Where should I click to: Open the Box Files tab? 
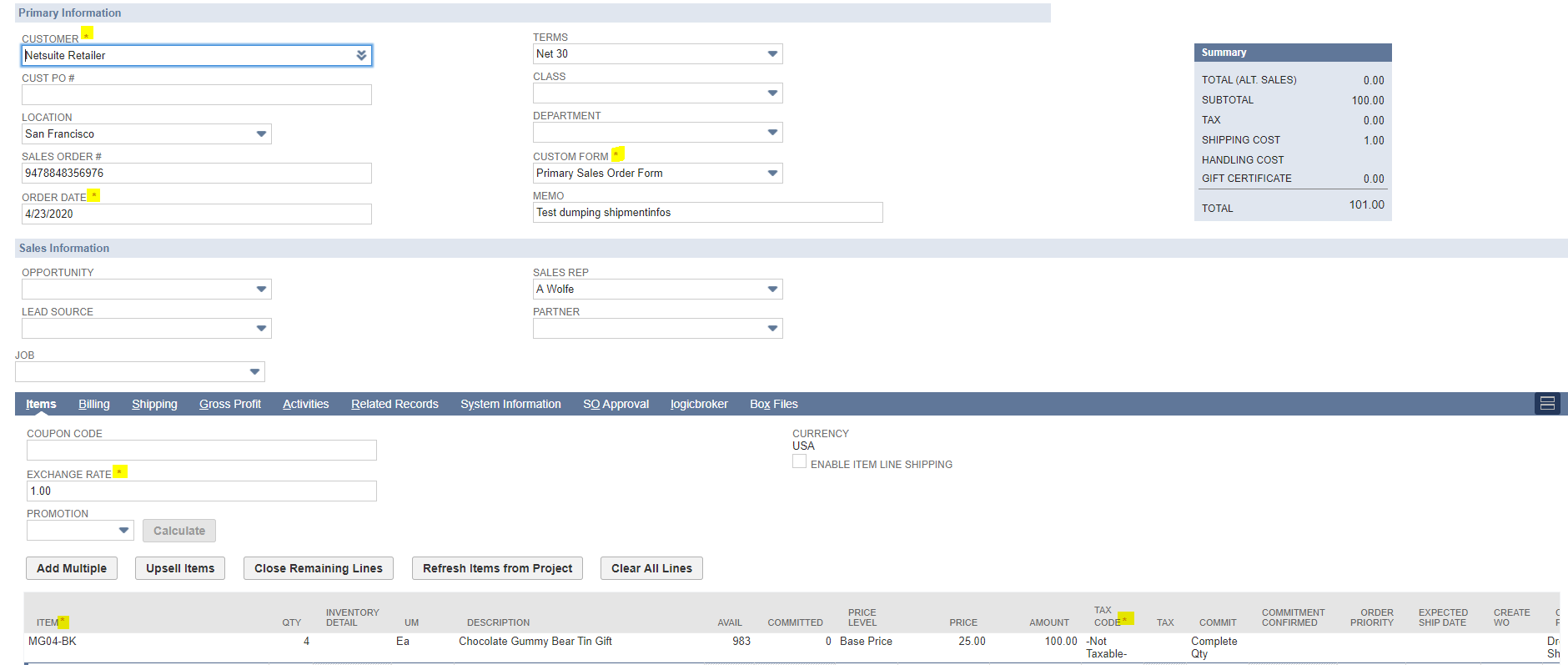click(773, 405)
